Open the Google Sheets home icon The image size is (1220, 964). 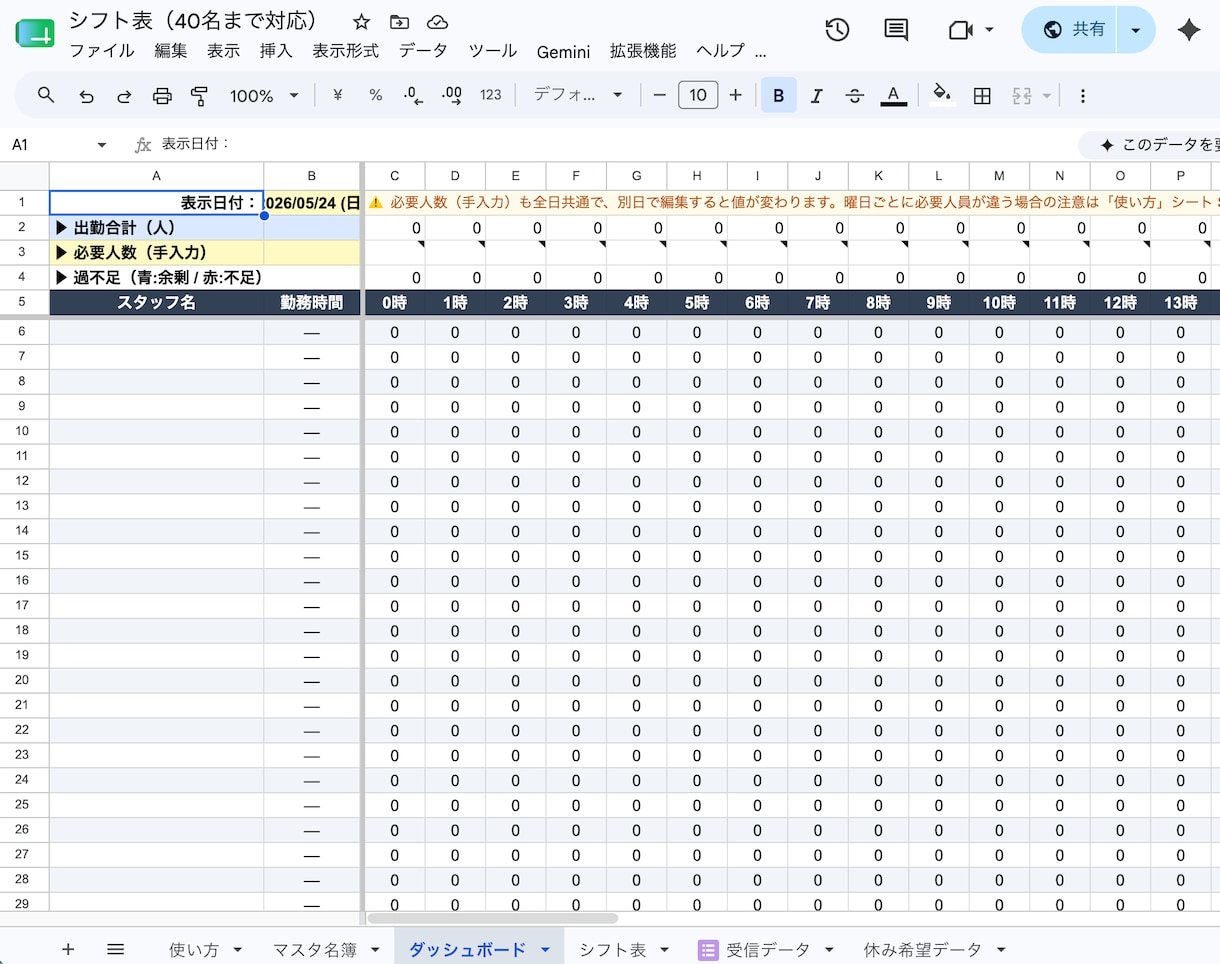point(35,33)
